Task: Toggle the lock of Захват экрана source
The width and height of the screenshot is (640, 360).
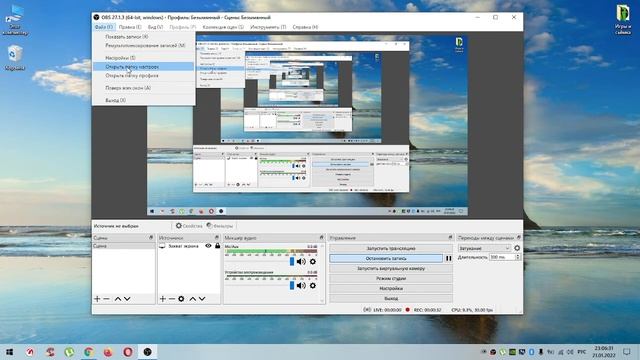Action: coord(218,246)
